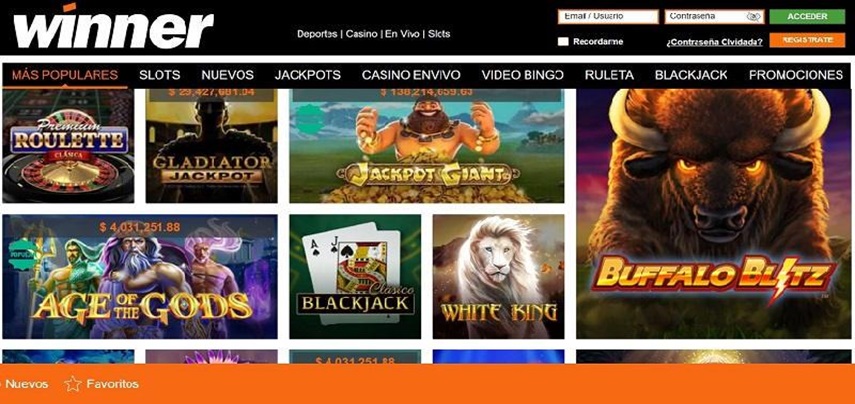Open the Blackjack Clásico game tile
The height and width of the screenshot is (404, 855).
pos(355,276)
